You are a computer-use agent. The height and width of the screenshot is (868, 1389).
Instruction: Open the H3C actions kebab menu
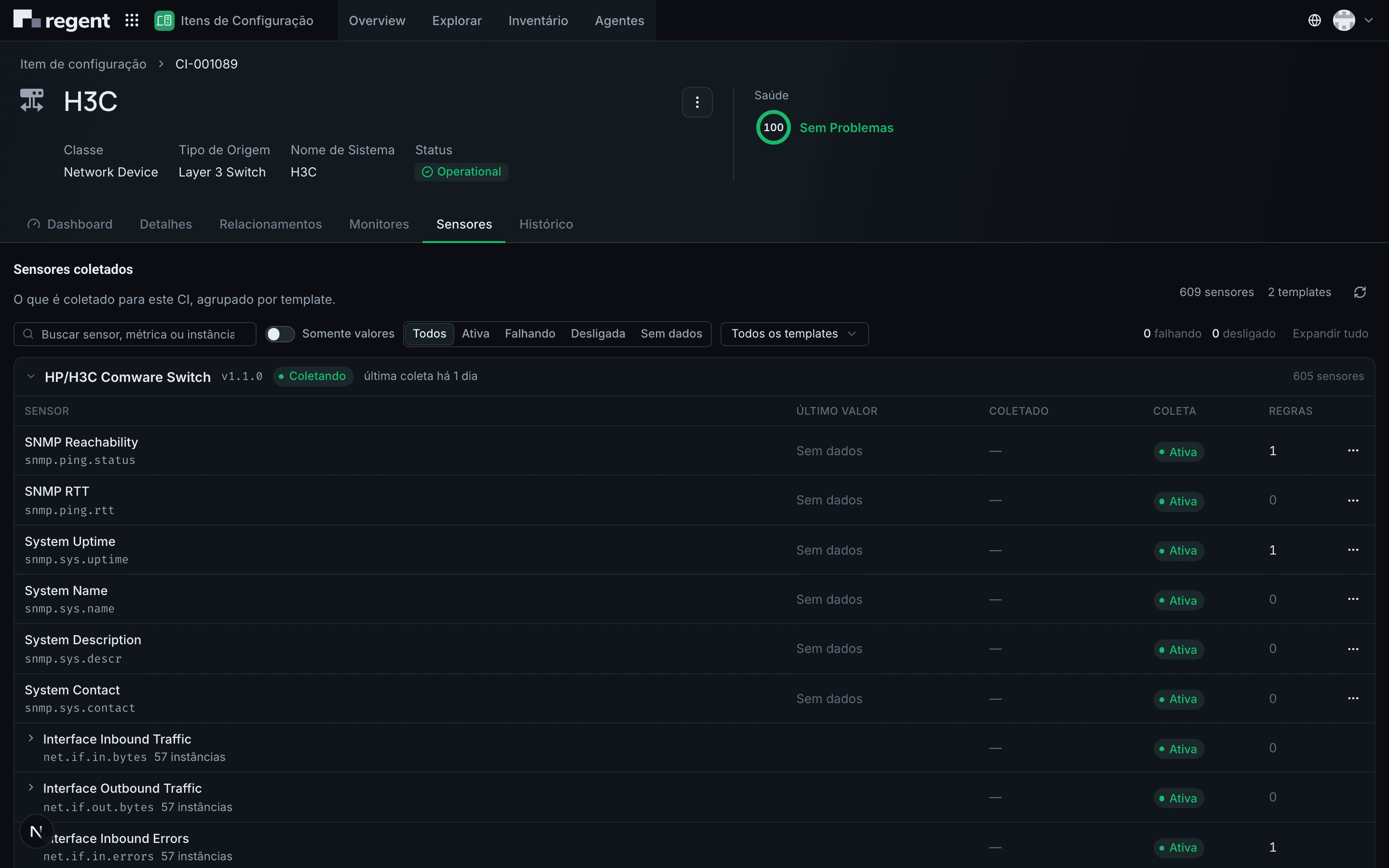(697, 102)
